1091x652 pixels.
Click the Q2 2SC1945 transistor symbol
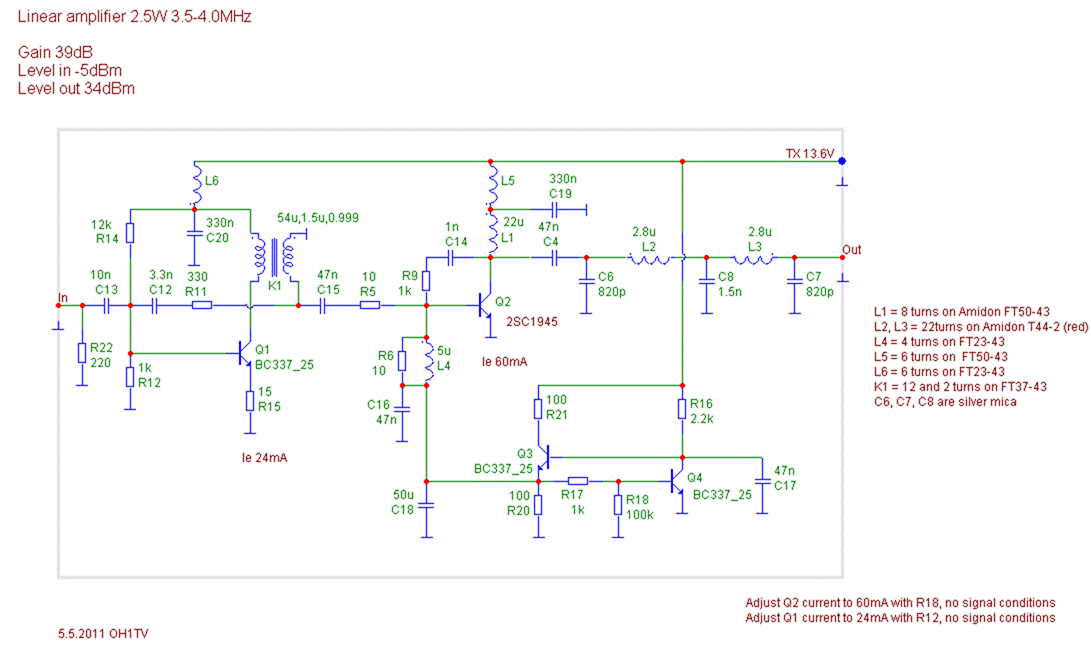(485, 307)
